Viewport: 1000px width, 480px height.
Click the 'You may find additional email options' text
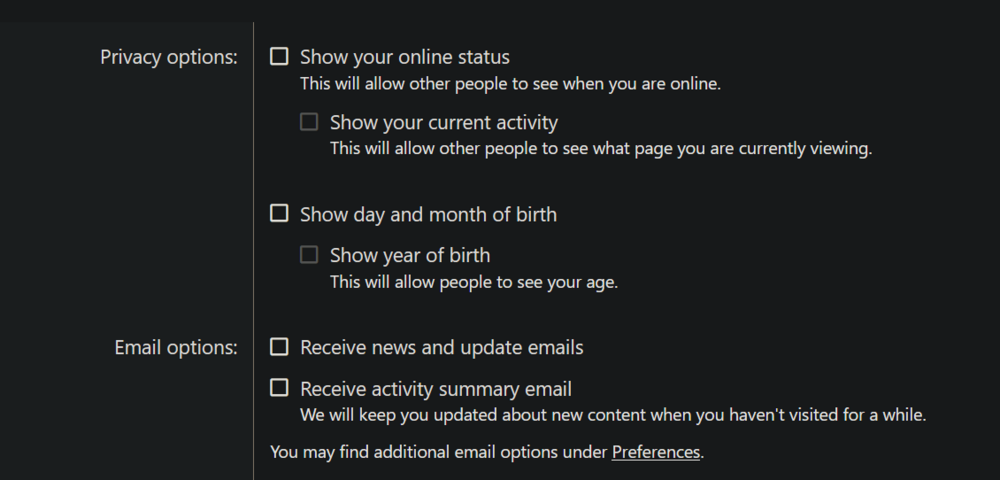[439, 452]
